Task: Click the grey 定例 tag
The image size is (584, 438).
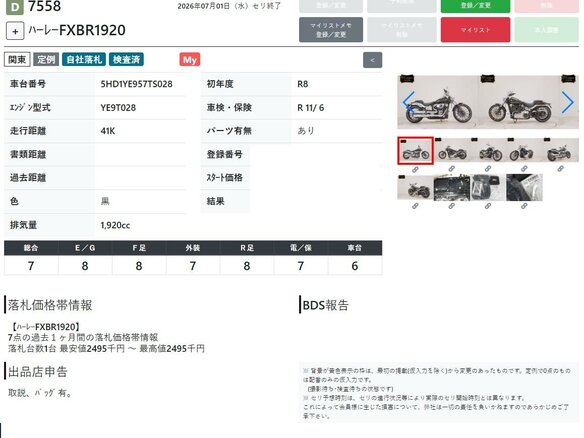Action: point(46,60)
